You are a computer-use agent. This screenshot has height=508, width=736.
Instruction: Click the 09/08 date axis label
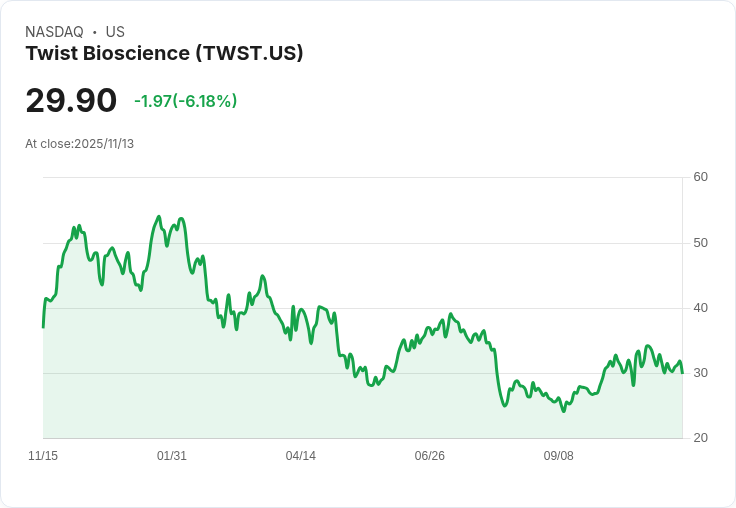tap(558, 456)
